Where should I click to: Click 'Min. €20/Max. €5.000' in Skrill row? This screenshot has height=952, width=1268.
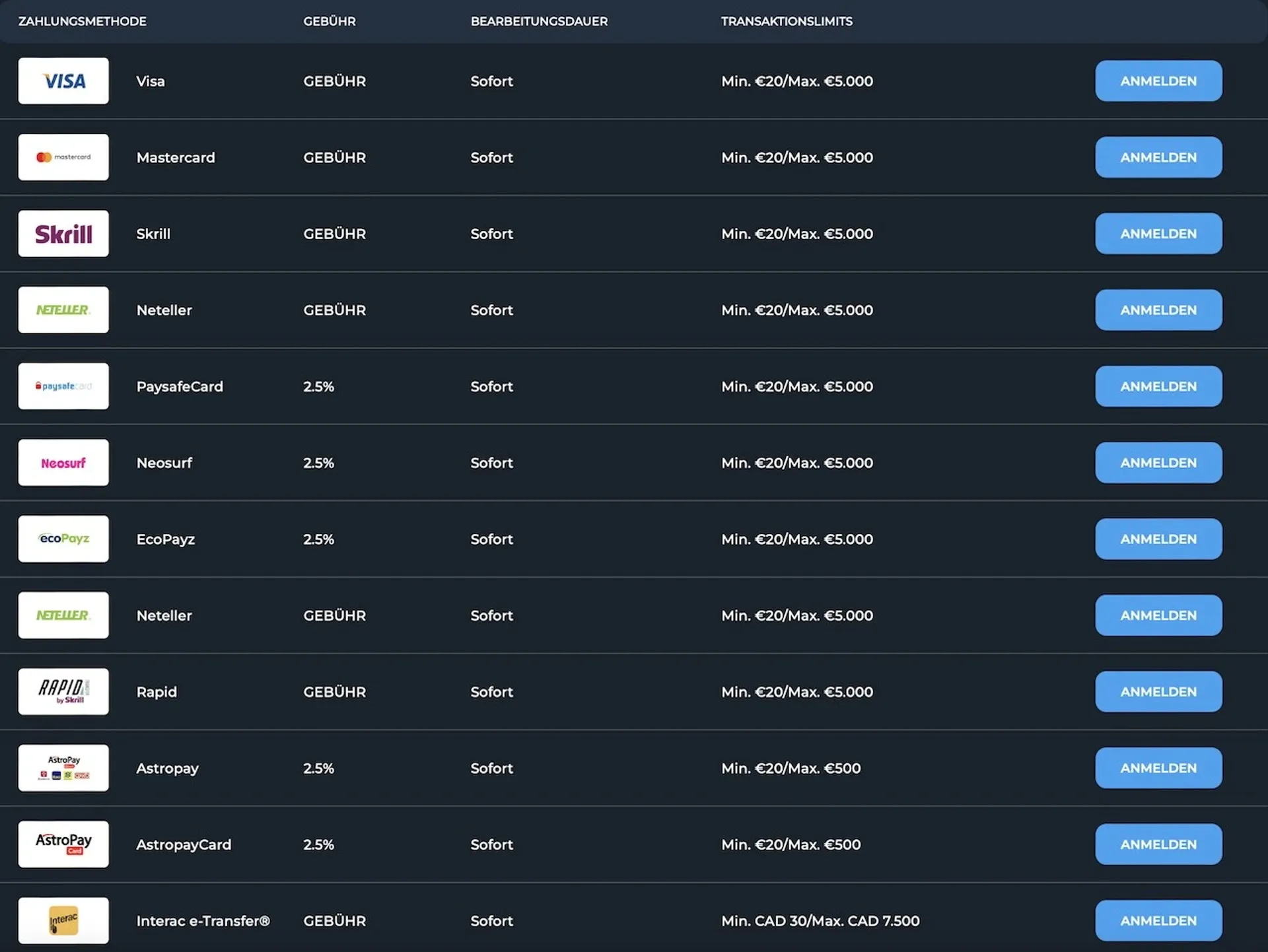click(x=797, y=234)
